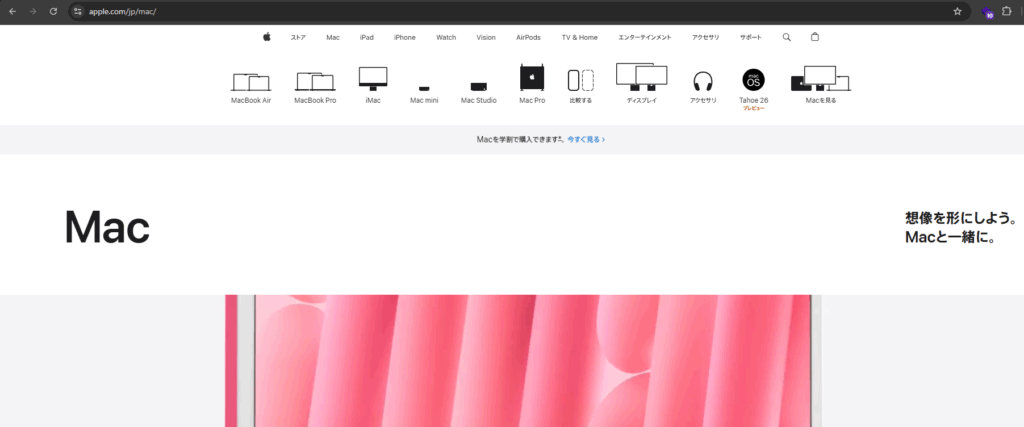Open the macOS Tahoe 26 icon
This screenshot has width=1024, height=427.
[x=754, y=80]
